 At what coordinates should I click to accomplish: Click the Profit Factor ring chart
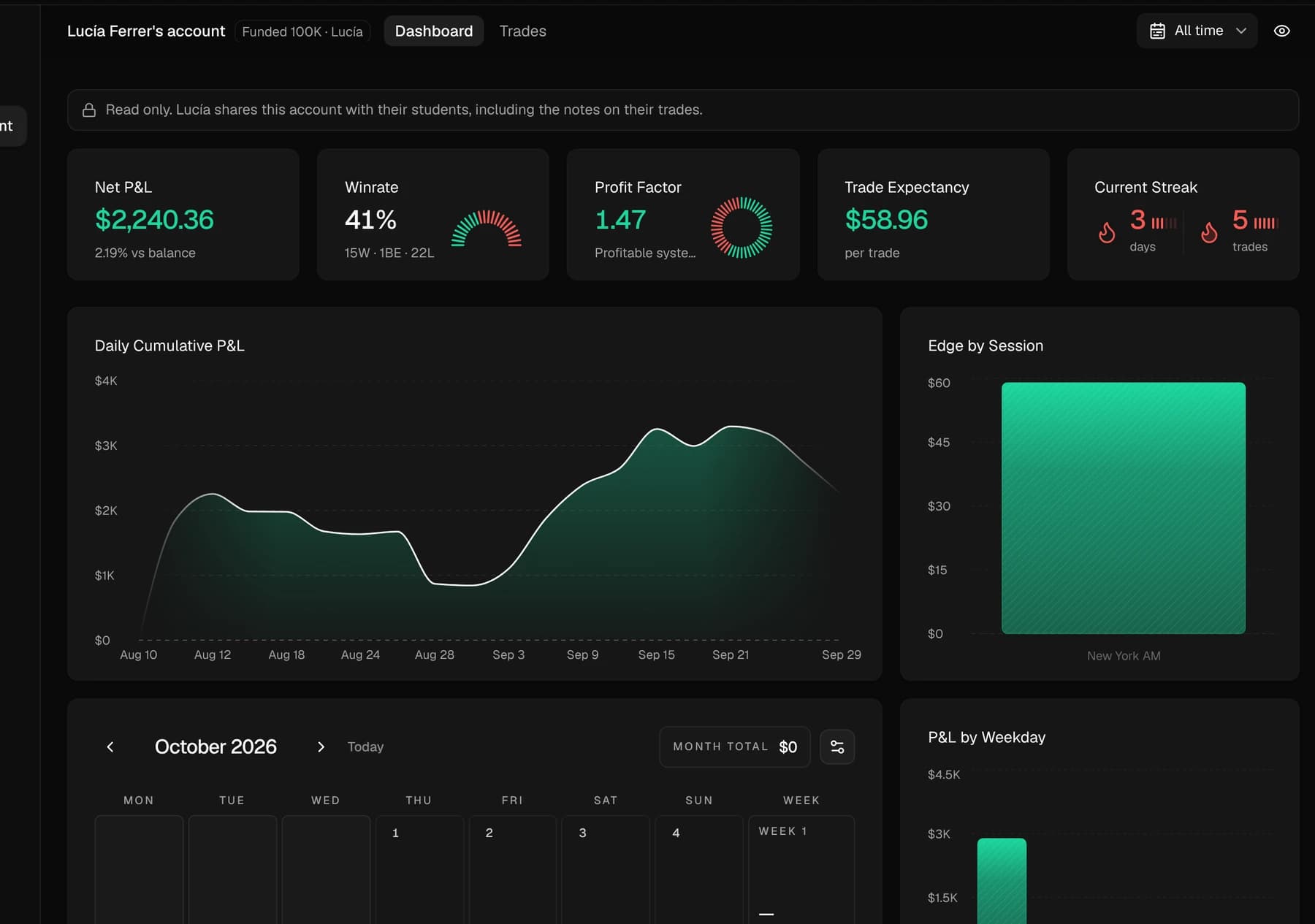[x=742, y=228]
